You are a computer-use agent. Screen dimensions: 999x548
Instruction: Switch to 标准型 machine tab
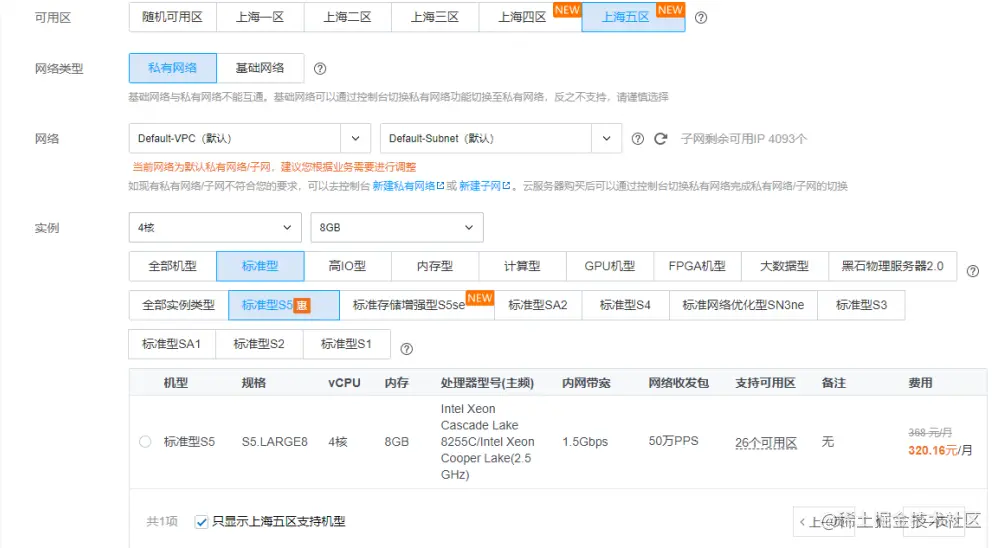tap(260, 266)
